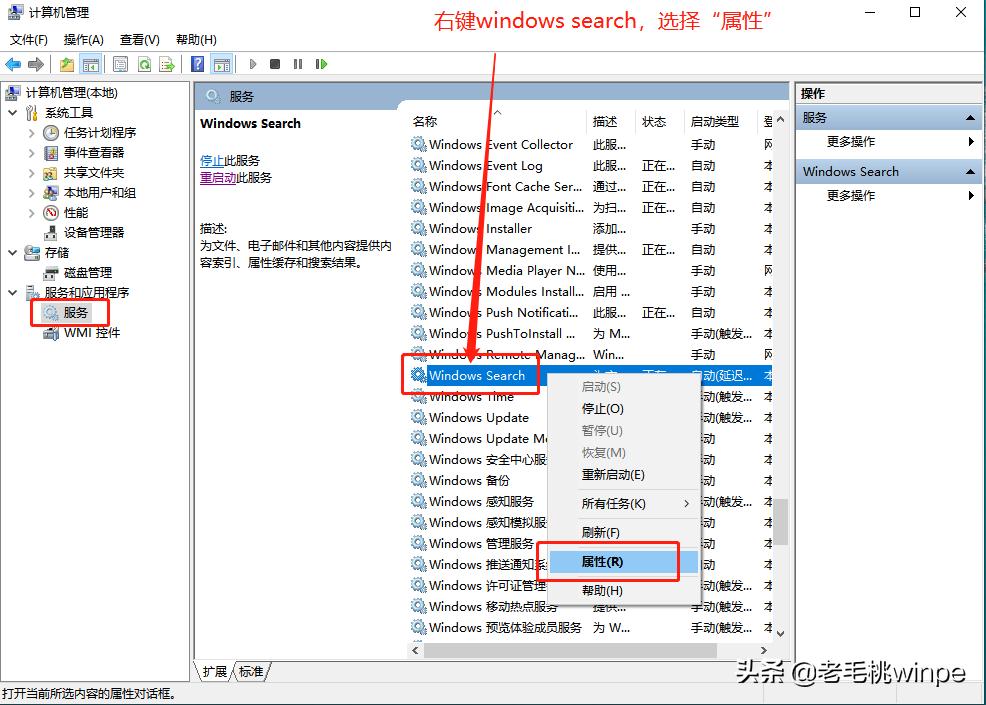Click the refresh icon on the toolbar
This screenshot has width=986, height=705.
(x=146, y=63)
